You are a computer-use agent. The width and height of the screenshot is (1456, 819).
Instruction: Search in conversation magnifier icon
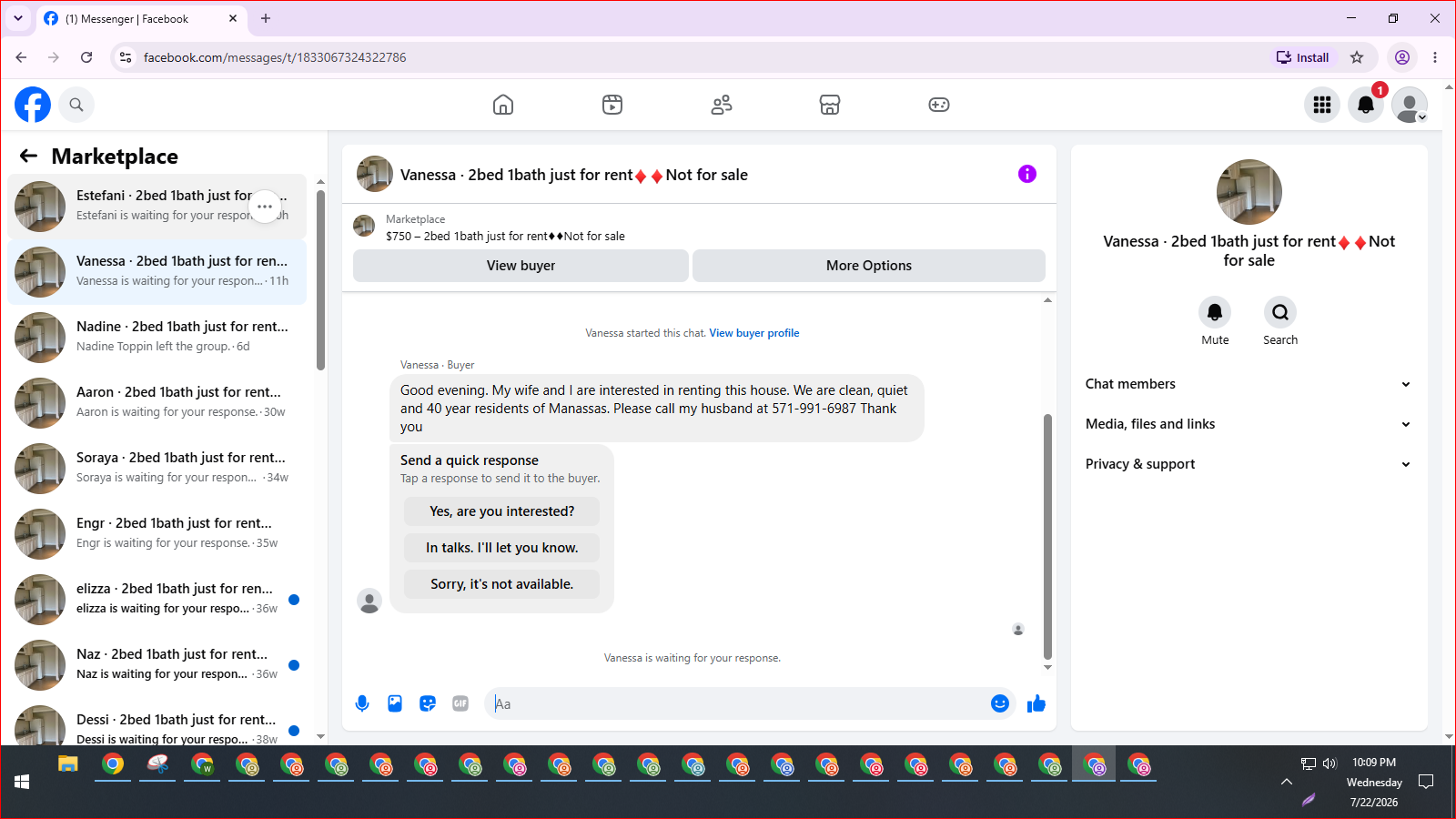[x=1280, y=312]
